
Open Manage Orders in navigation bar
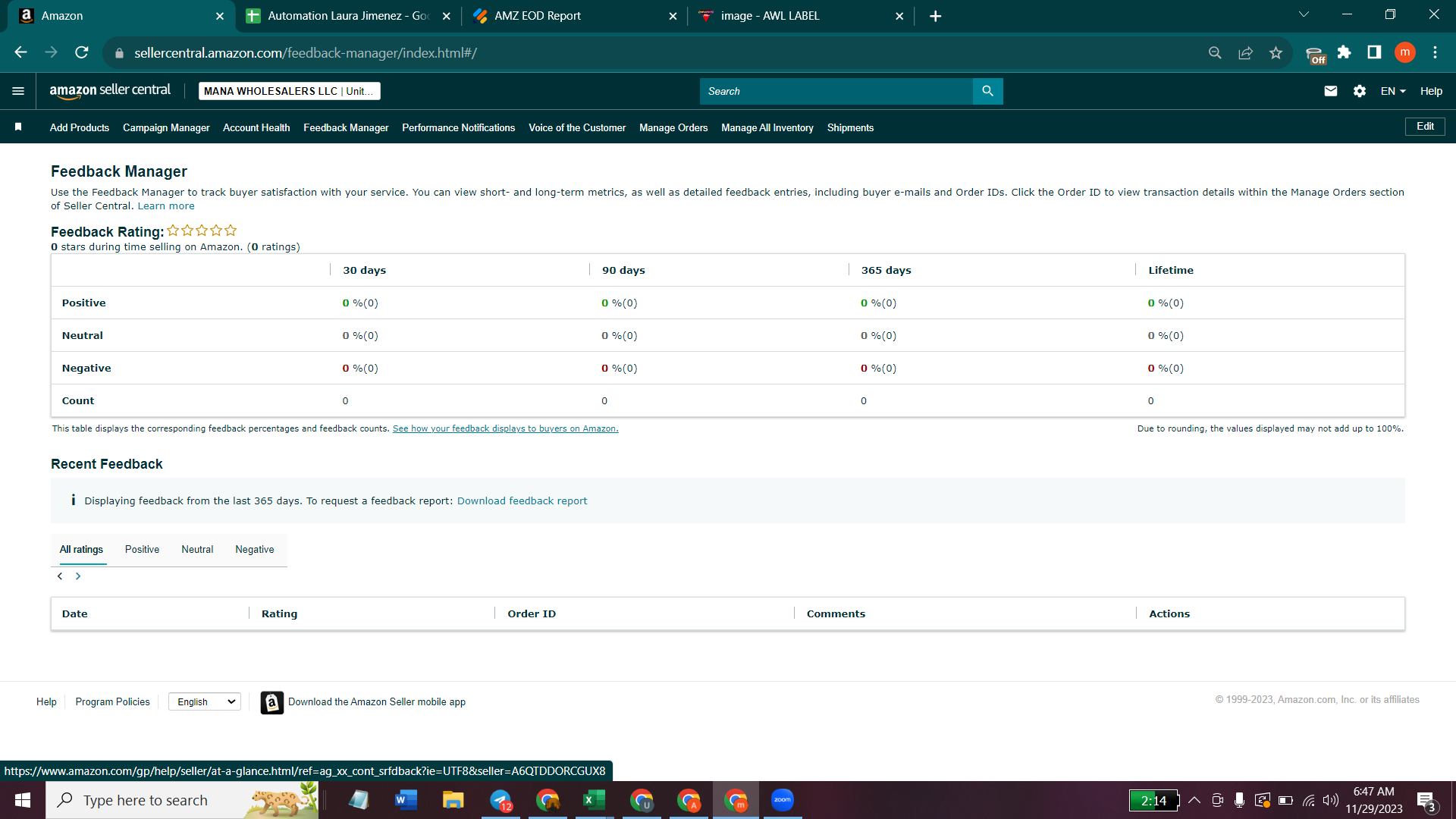coord(673,127)
